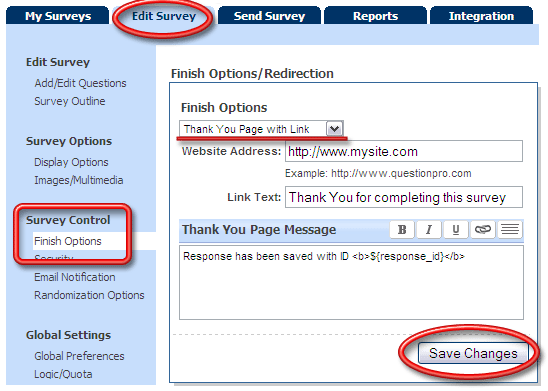Viewport: 548px width, 391px height.
Task: Open Randomization Options
Action: (x=89, y=295)
